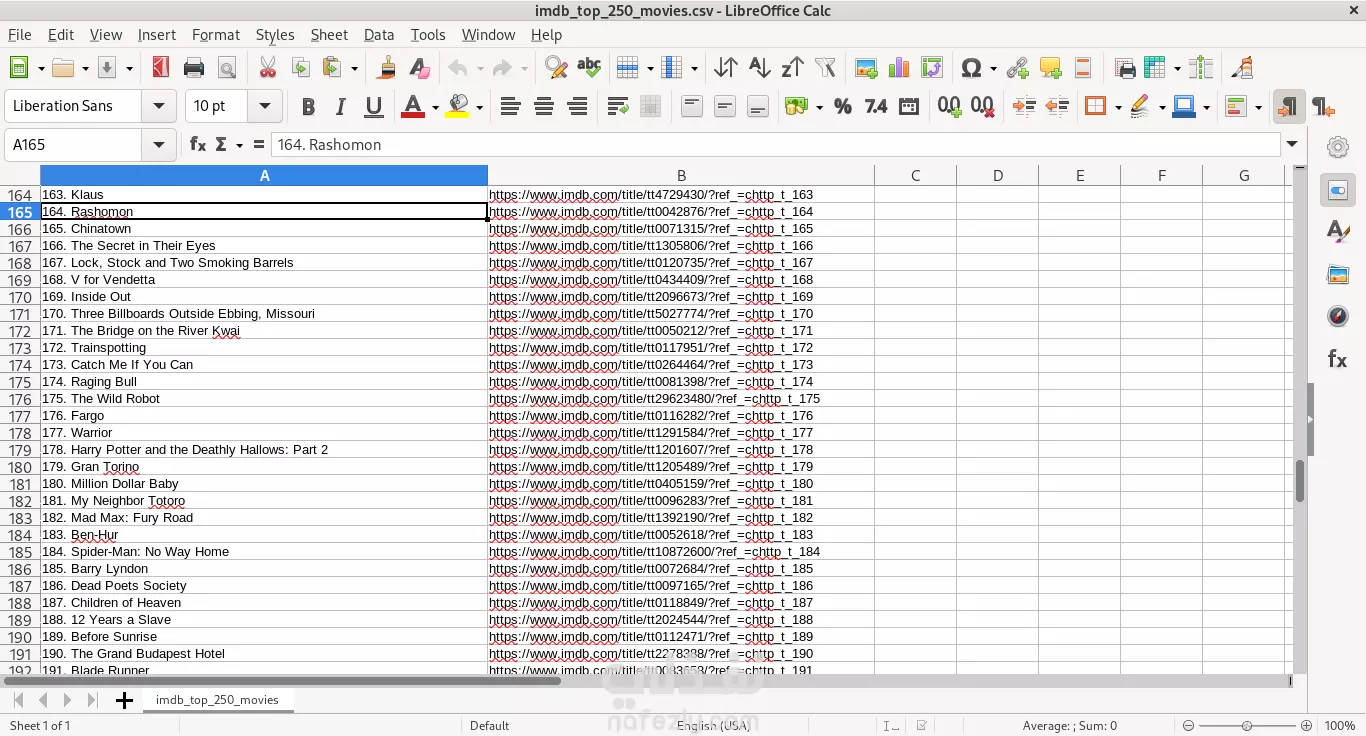Click the formula input line
1366x736 pixels.
776,145
